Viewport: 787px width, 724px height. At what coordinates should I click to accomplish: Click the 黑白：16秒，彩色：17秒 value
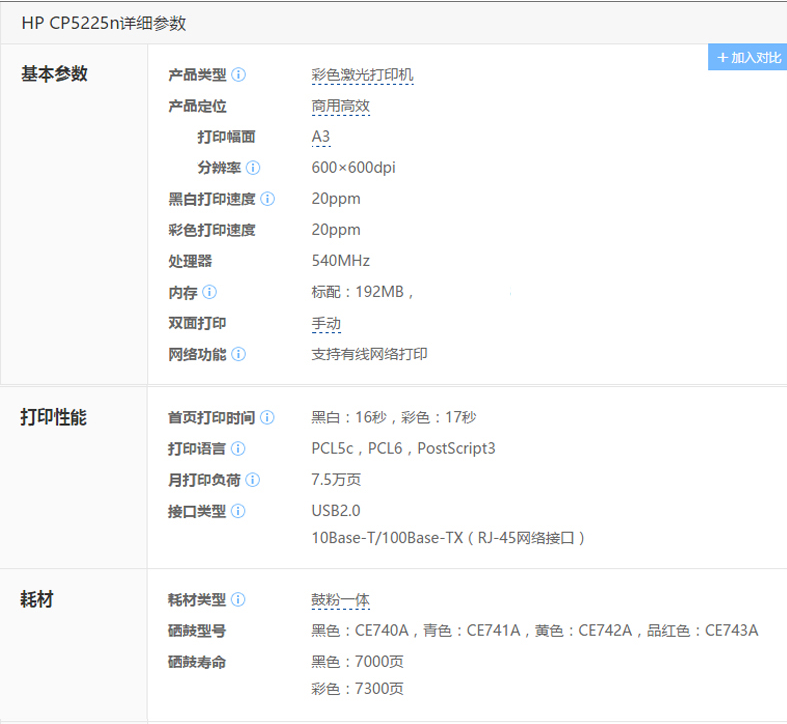[x=394, y=418]
